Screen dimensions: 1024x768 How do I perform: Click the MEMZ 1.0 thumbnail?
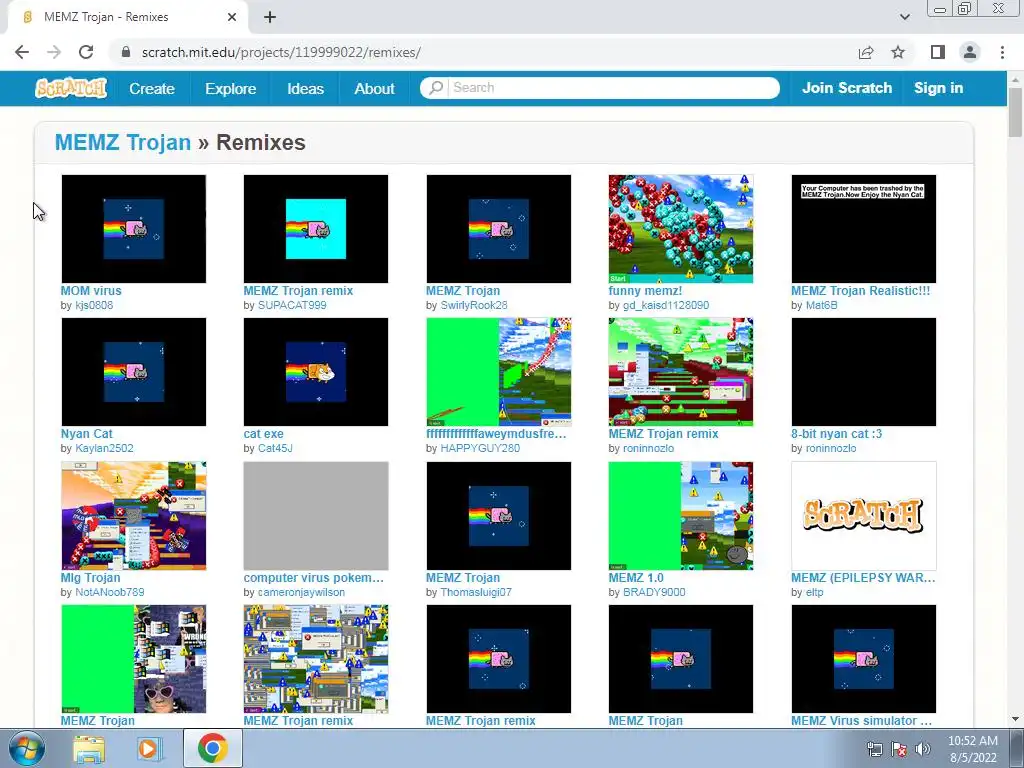click(680, 515)
